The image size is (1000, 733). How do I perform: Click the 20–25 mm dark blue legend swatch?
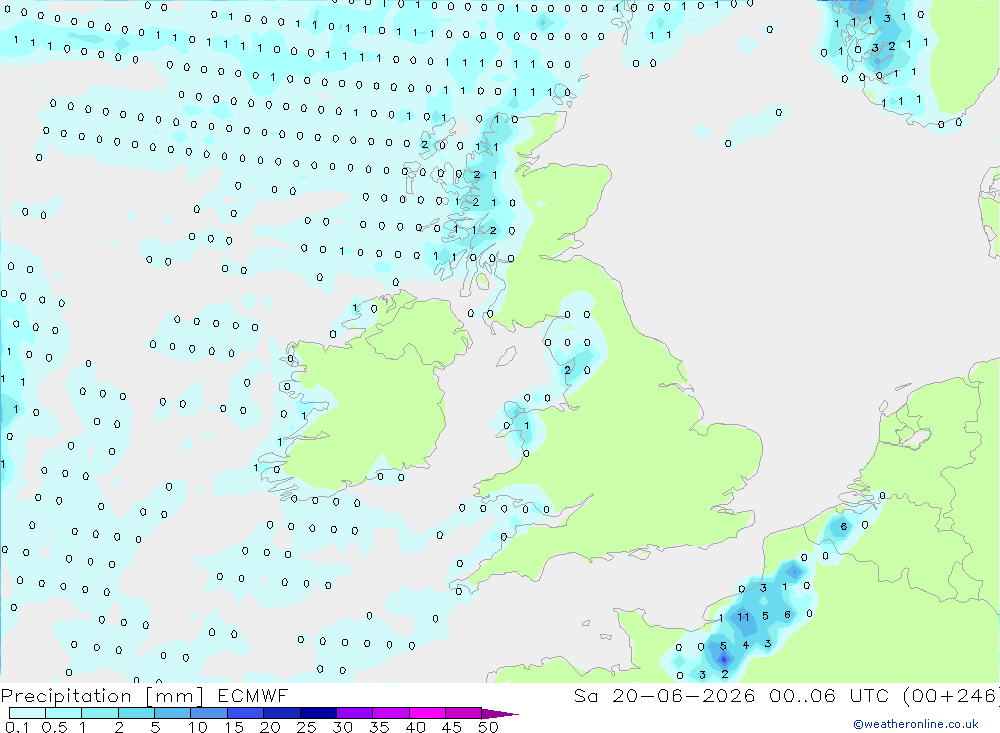282,713
